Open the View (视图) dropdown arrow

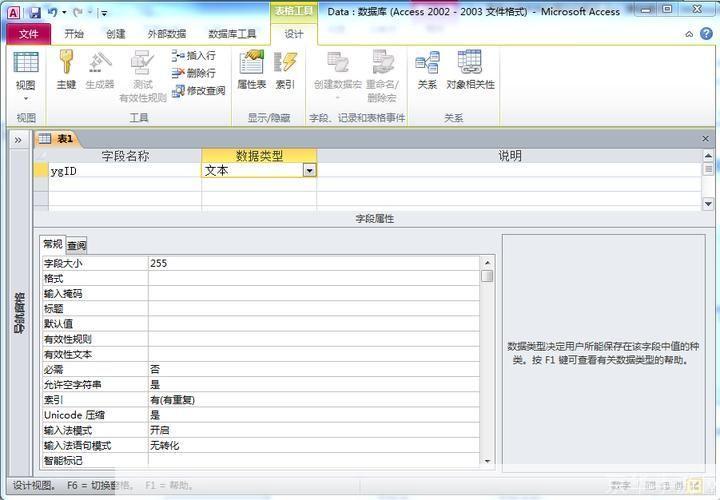[x=26, y=99]
